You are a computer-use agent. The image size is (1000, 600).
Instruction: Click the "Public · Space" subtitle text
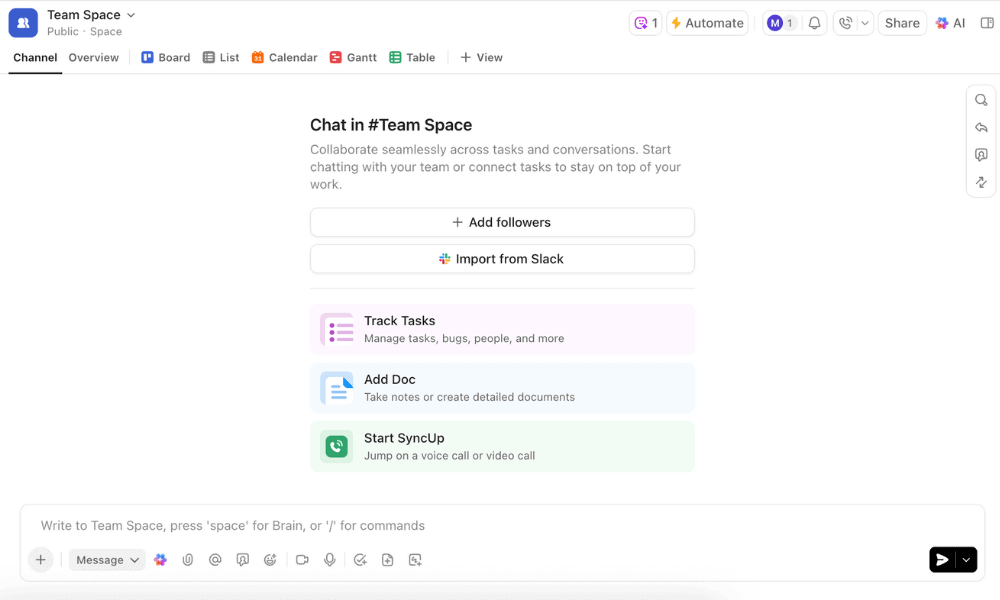tap(84, 31)
